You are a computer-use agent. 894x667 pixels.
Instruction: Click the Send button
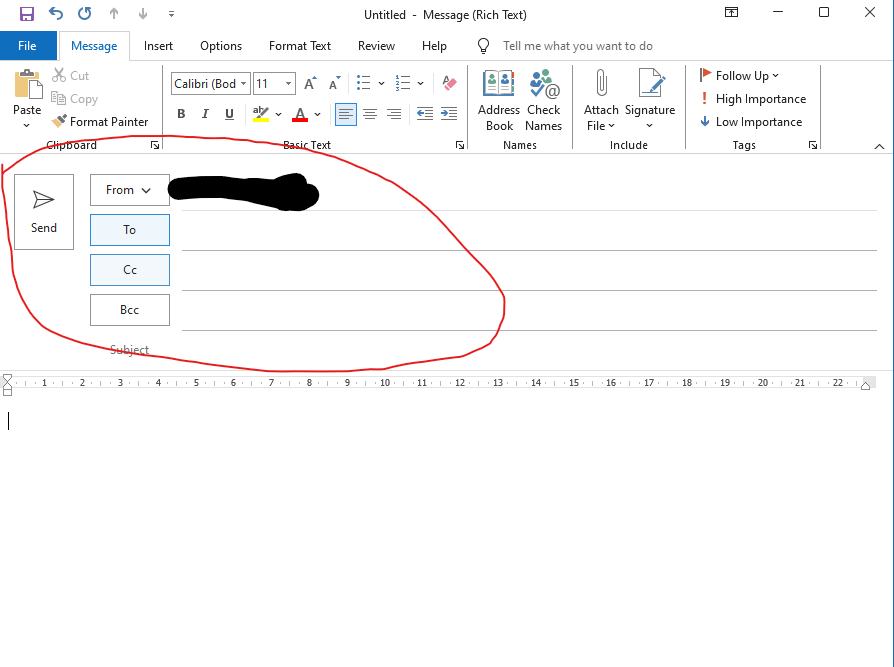pyautogui.click(x=43, y=212)
